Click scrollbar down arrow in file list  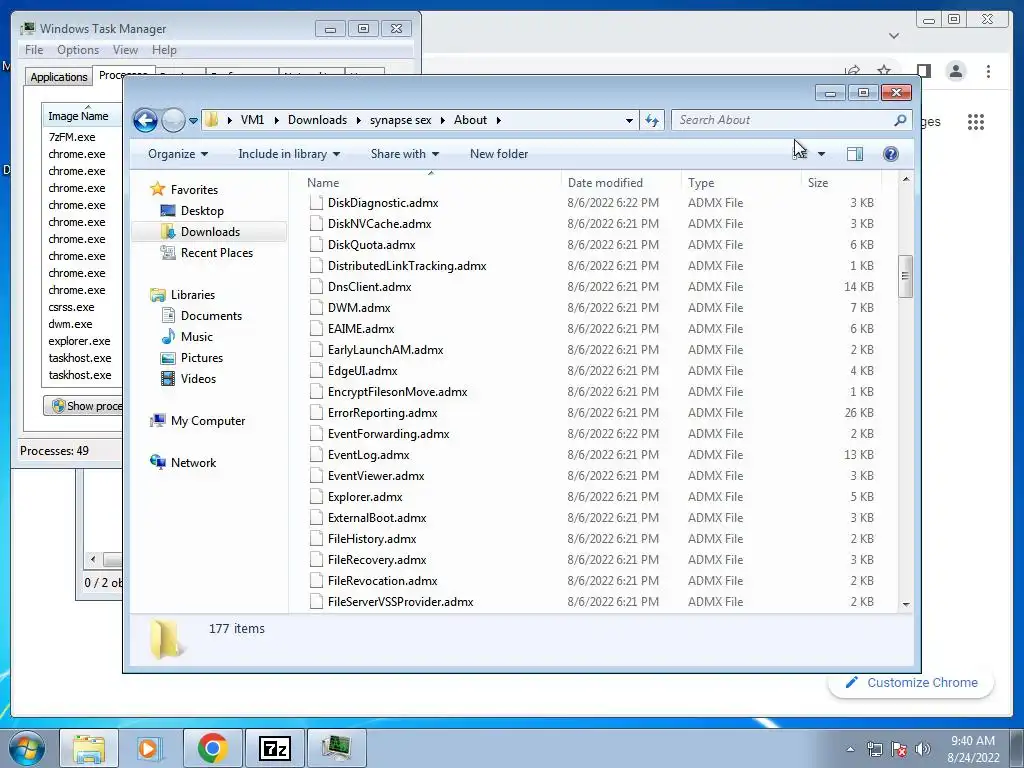coord(906,604)
